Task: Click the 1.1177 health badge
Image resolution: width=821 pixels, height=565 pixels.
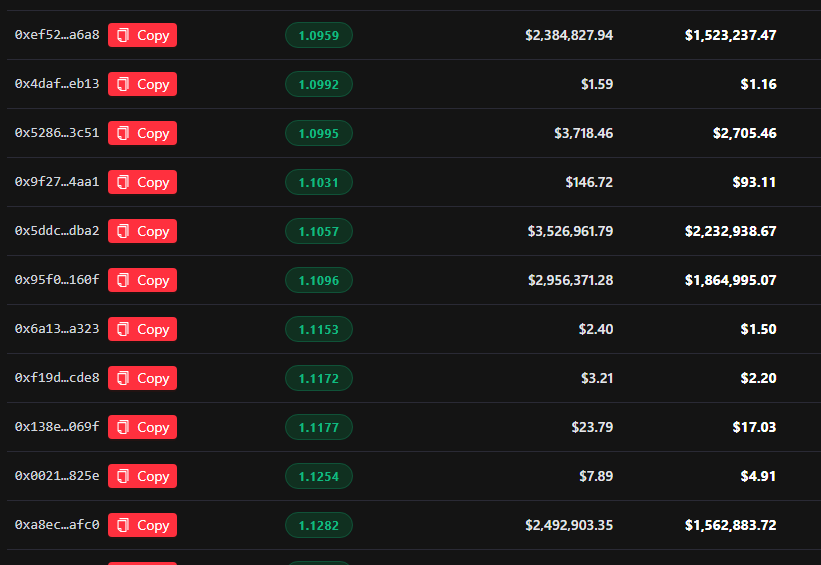Action: coord(319,427)
